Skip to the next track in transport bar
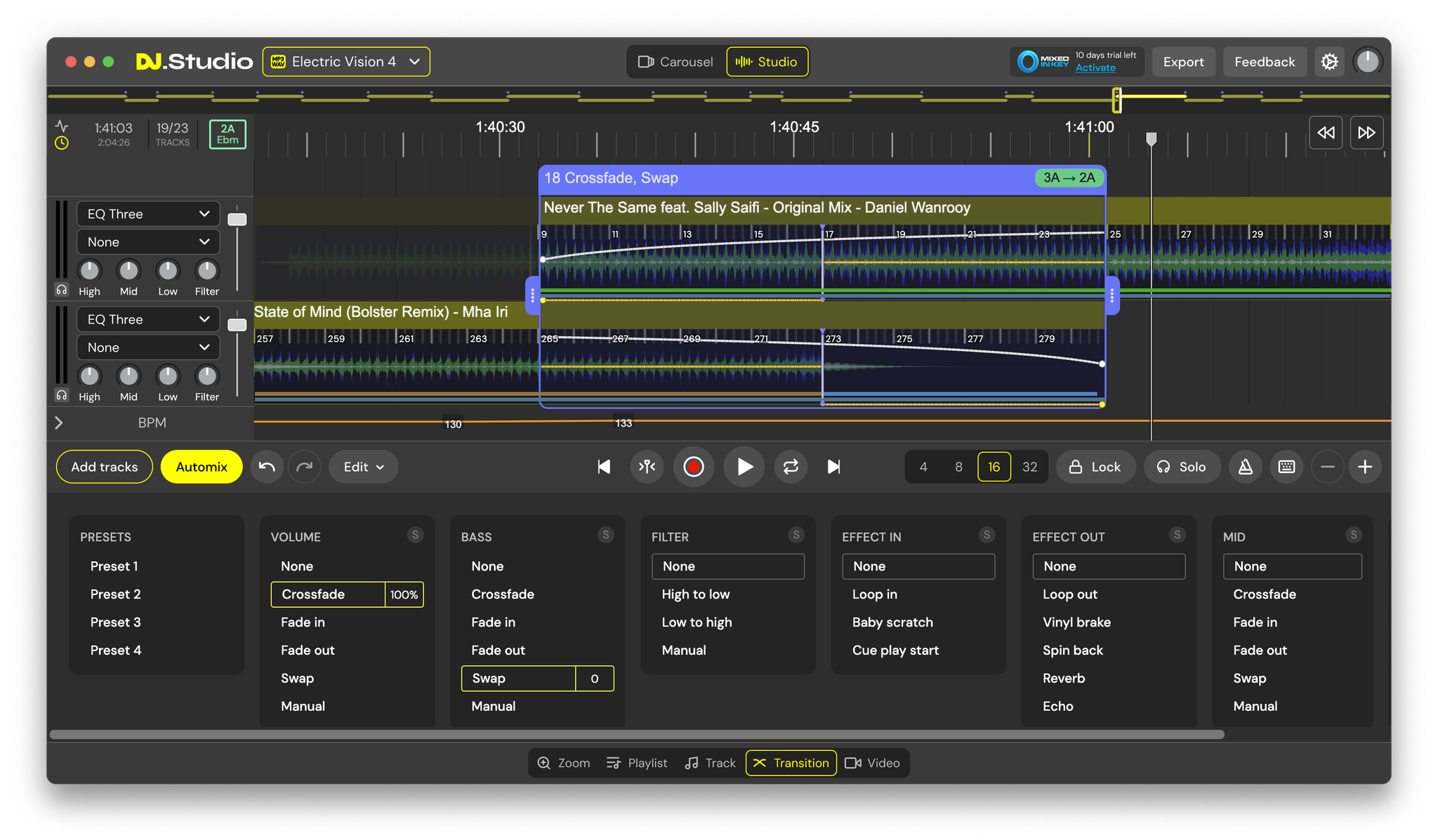The width and height of the screenshot is (1438, 840). [833, 467]
